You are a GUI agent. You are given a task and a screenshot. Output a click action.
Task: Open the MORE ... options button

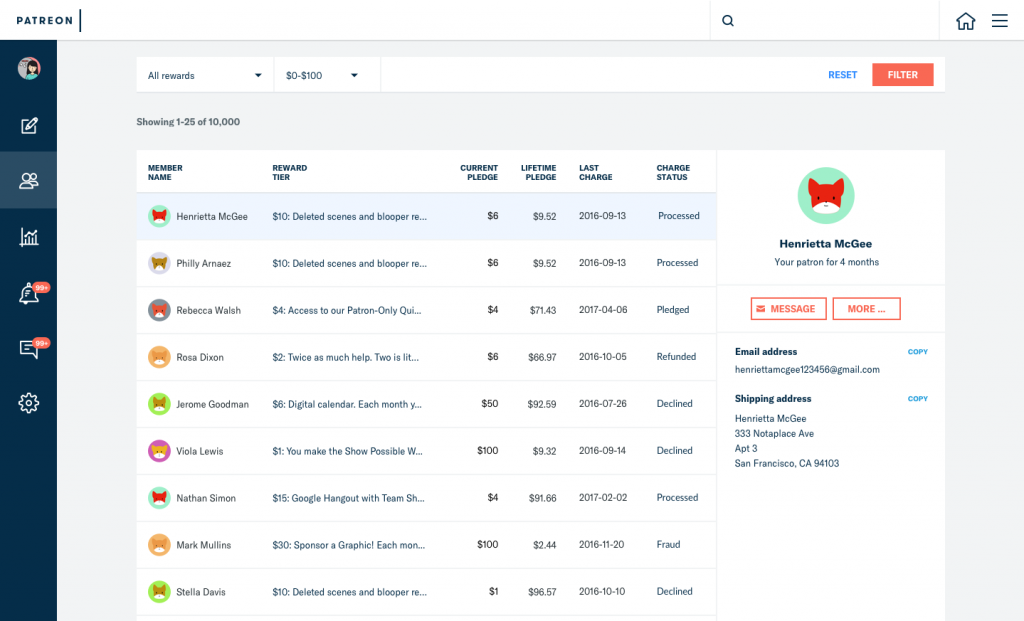point(867,309)
